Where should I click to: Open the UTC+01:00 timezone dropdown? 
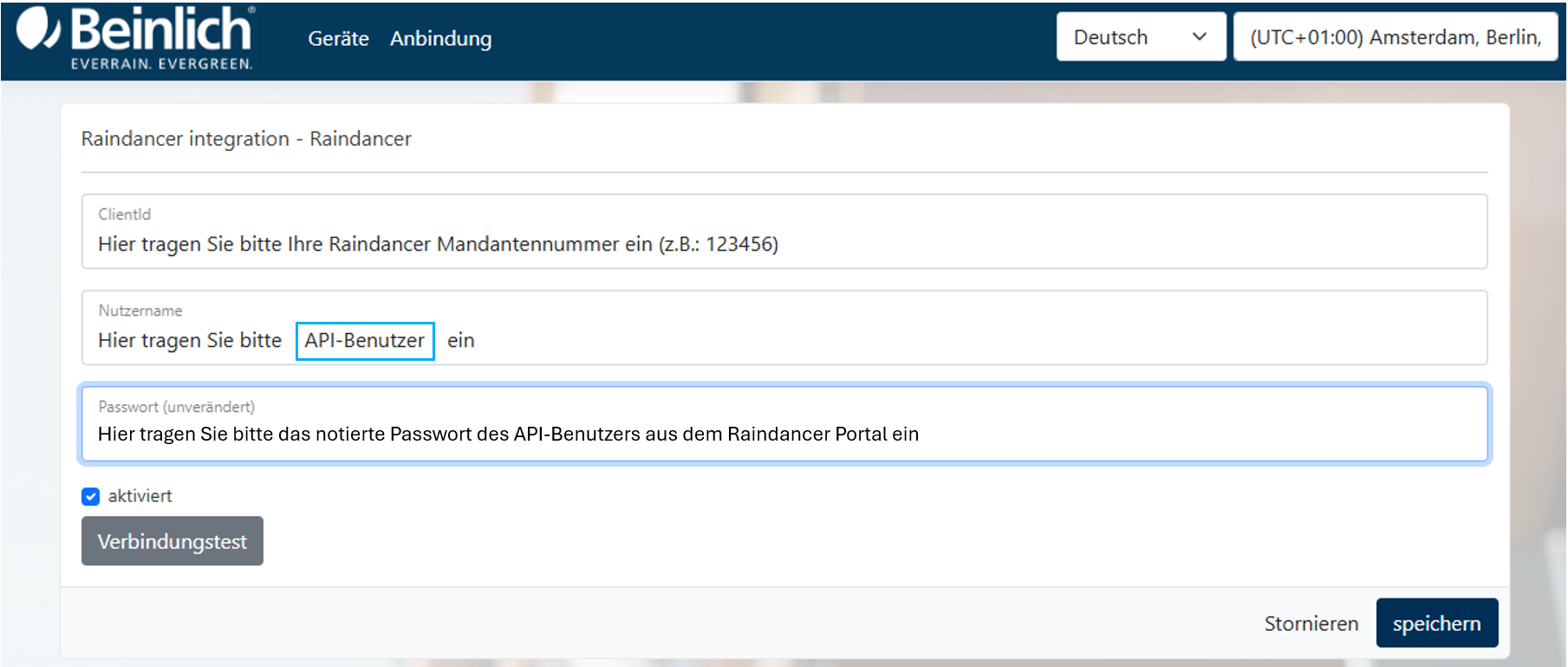1395,37
